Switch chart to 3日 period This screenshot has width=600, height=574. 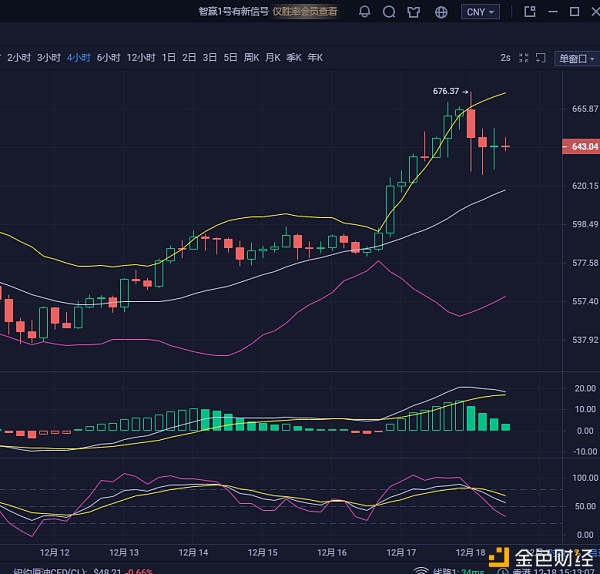click(x=210, y=58)
